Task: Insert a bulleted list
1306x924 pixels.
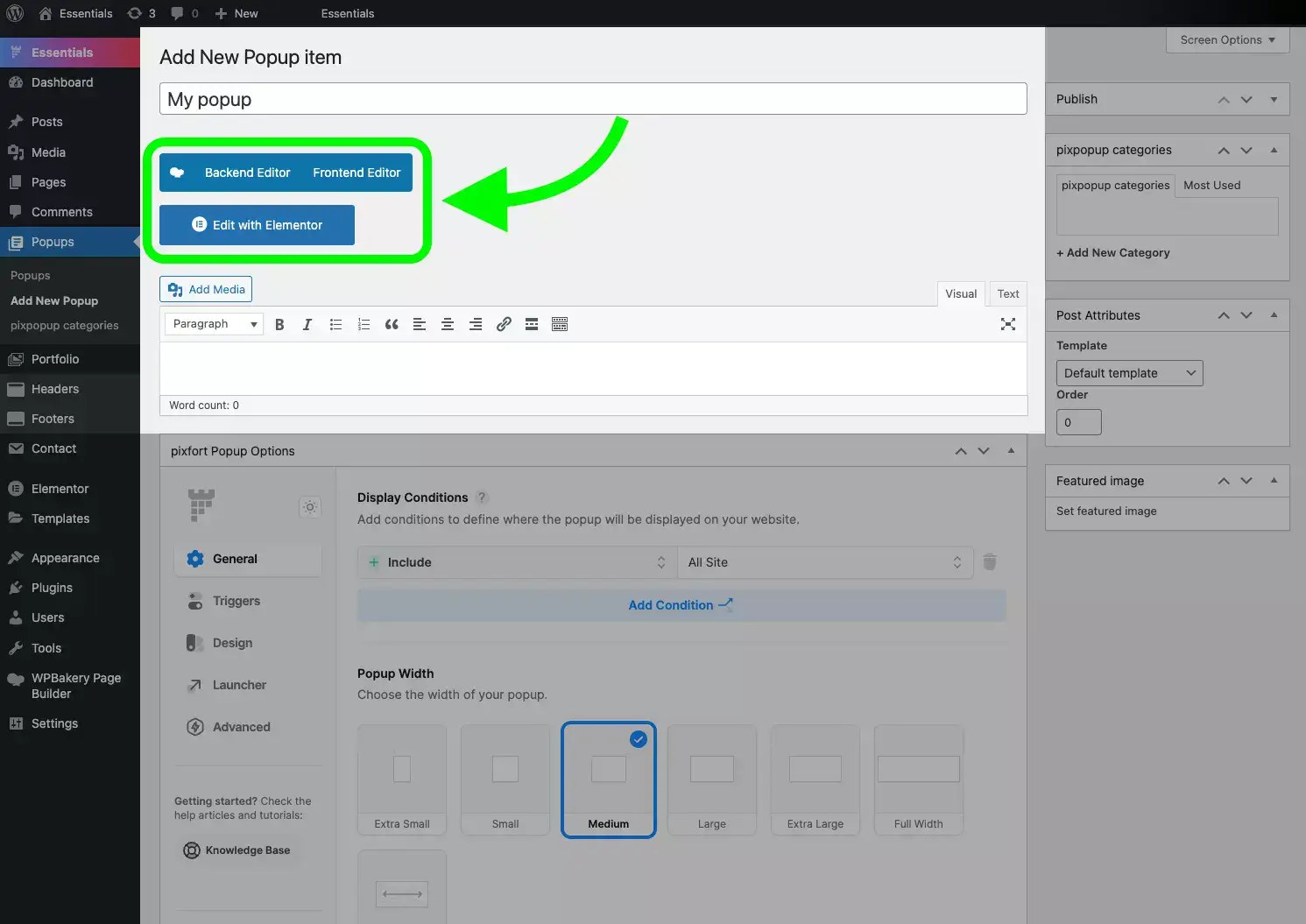Action: tap(335, 324)
